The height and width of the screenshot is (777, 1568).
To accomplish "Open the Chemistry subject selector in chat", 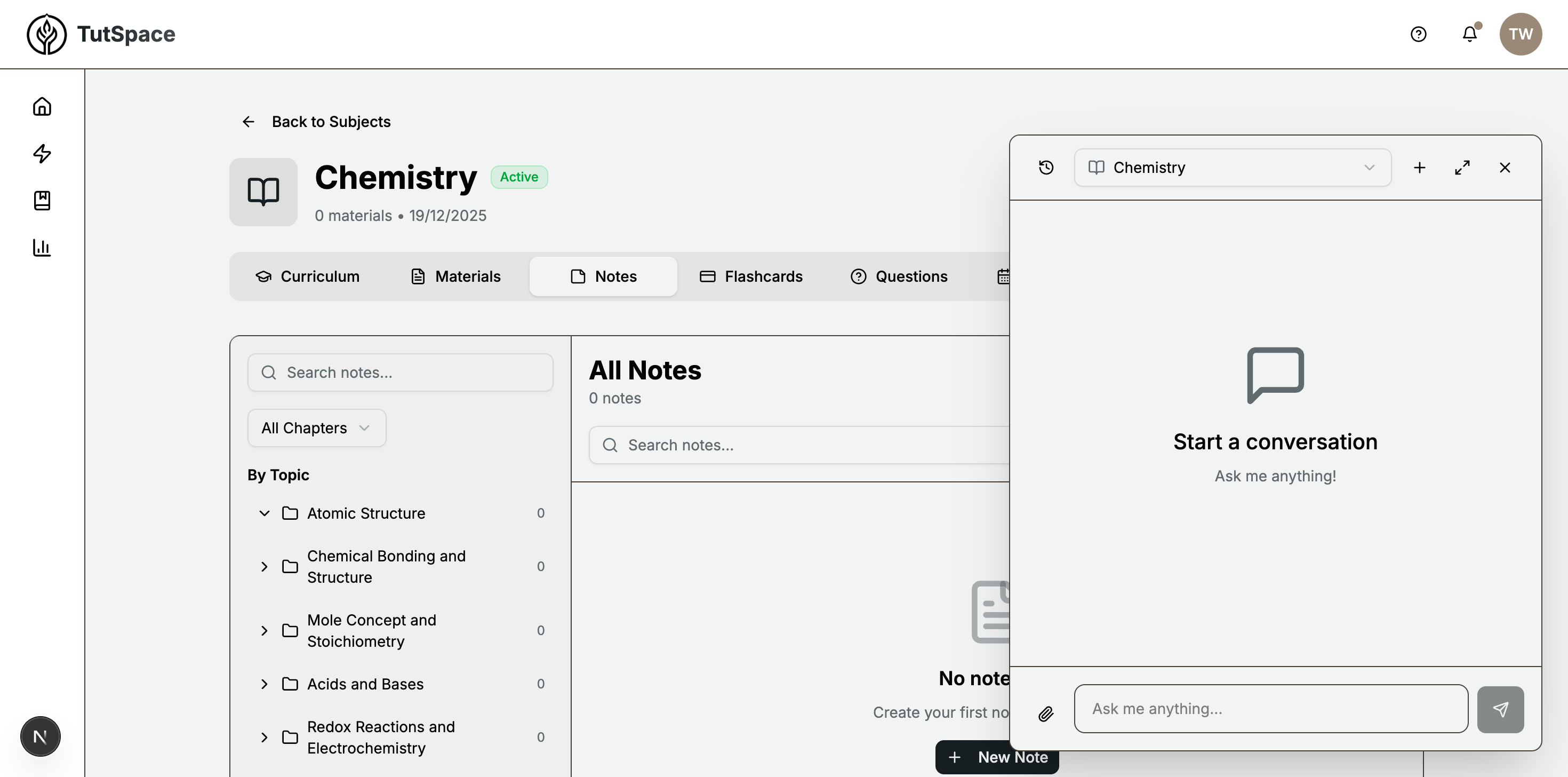I will click(x=1232, y=168).
